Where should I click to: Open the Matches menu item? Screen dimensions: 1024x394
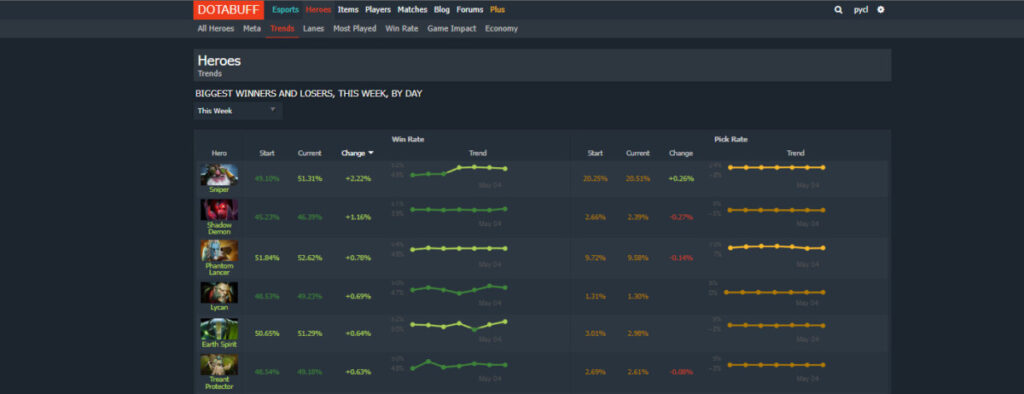pos(412,10)
